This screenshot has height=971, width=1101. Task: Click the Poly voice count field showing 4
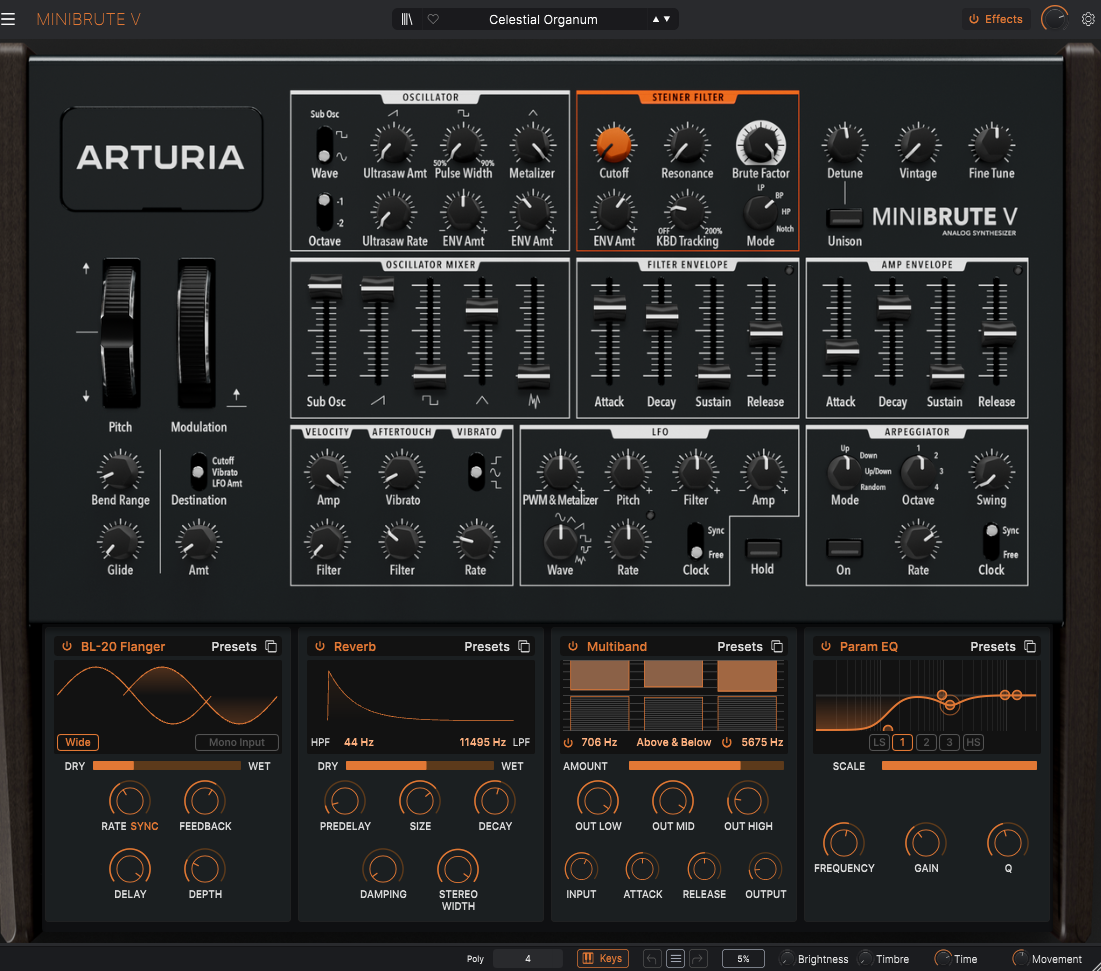point(527,958)
